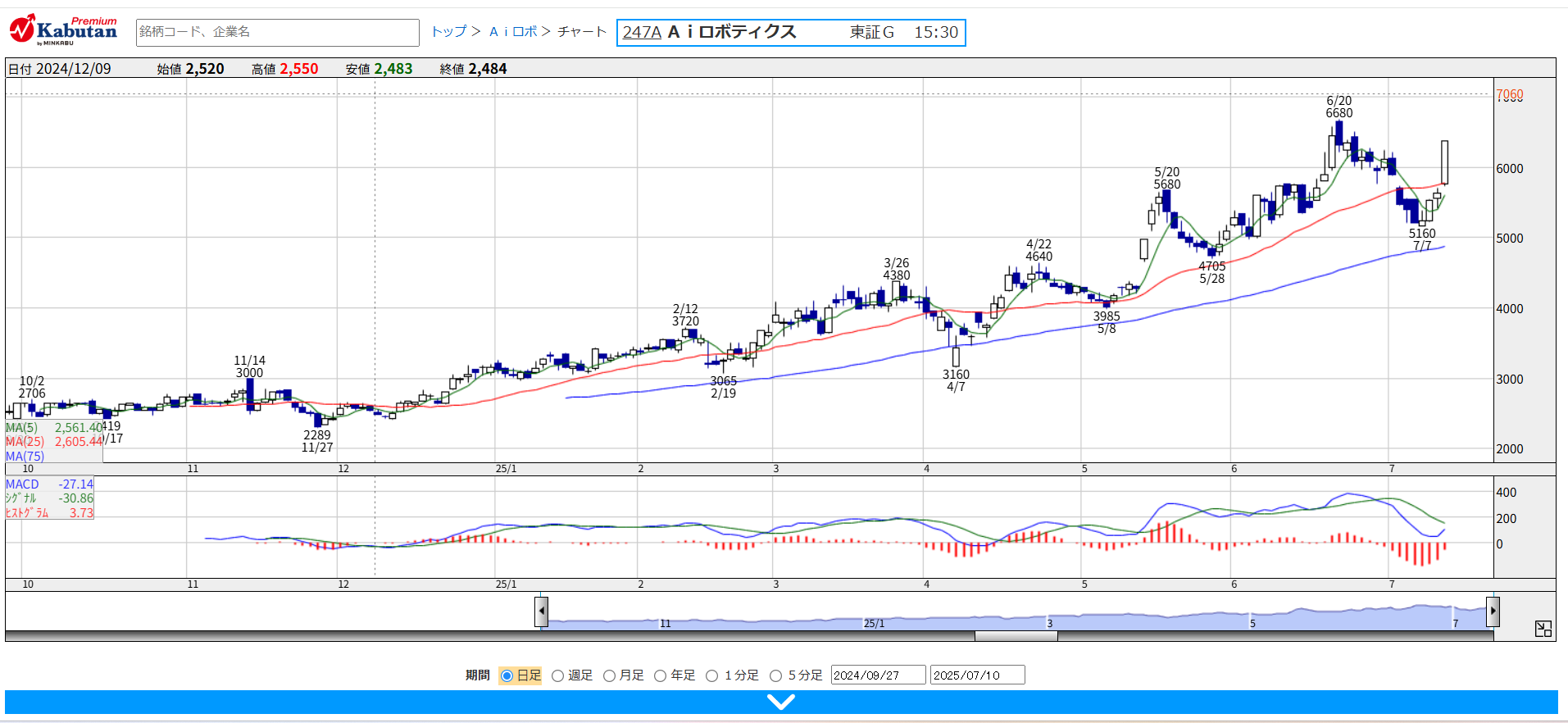The width and height of the screenshot is (1568, 723).
Task: Click the end date field 2025/07/10
Action: coord(977,675)
